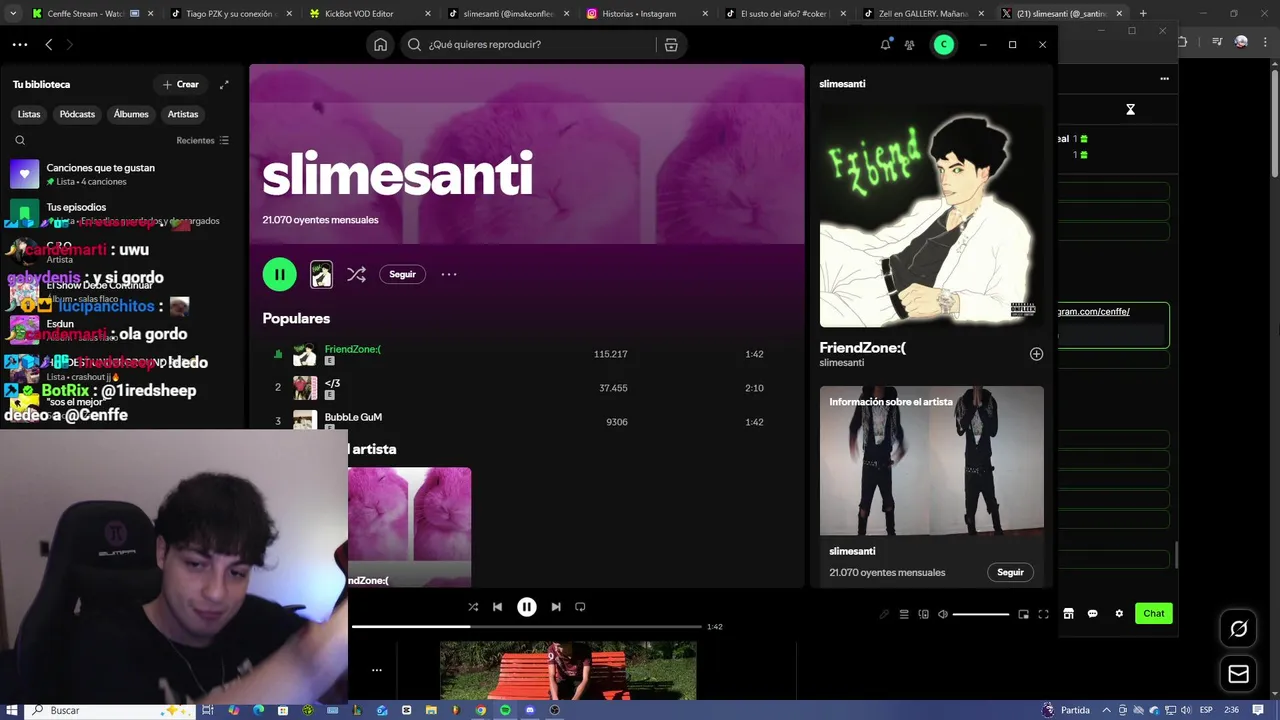Open the mini player icon
The image size is (1280, 720).
[1023, 614]
